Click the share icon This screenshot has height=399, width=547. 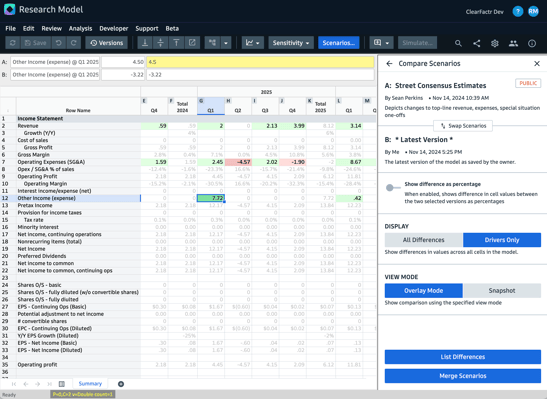coord(477,43)
